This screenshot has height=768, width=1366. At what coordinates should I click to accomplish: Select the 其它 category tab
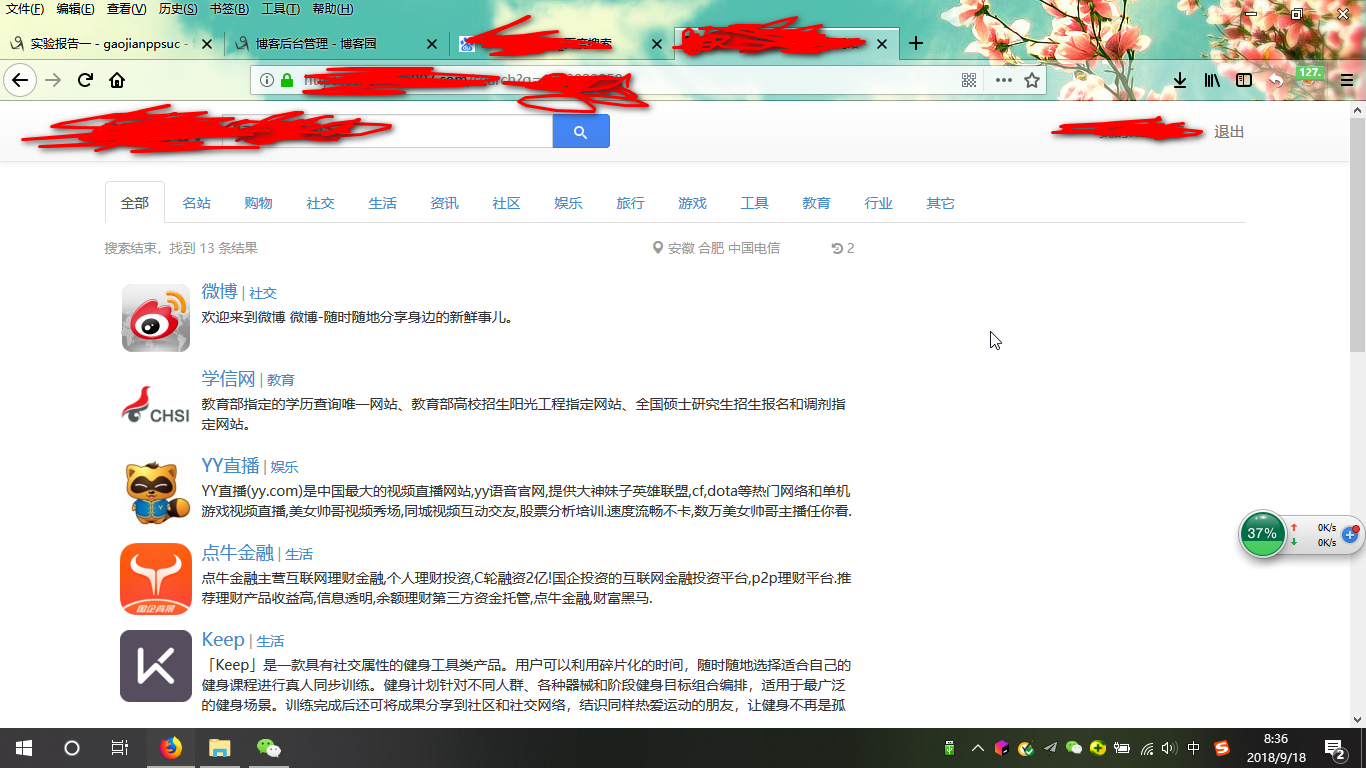(940, 203)
